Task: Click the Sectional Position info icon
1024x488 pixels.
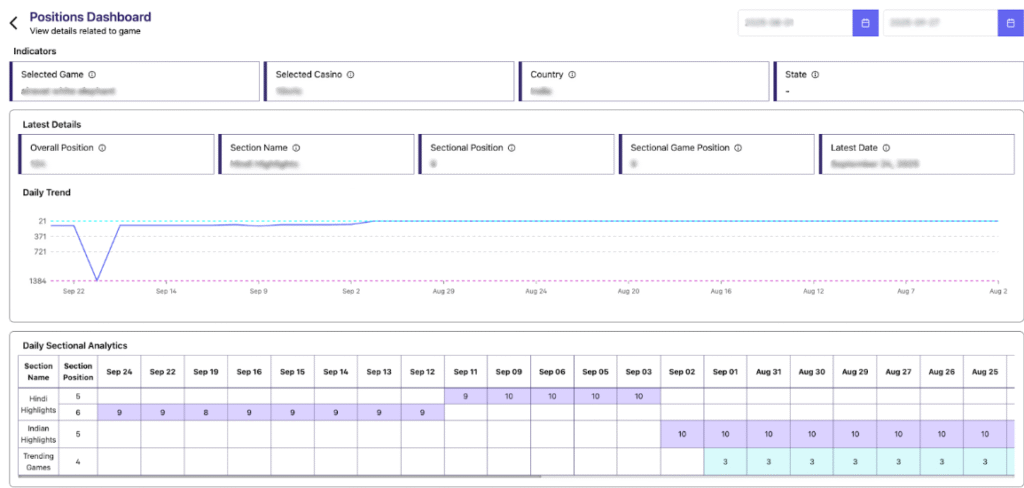Action: (x=511, y=148)
